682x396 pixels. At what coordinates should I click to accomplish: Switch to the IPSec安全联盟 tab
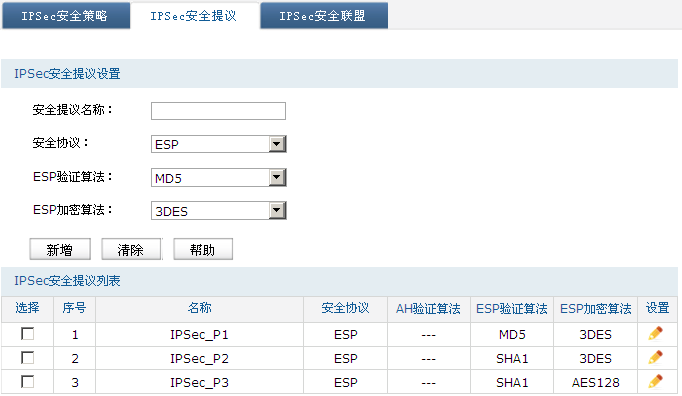324,16
